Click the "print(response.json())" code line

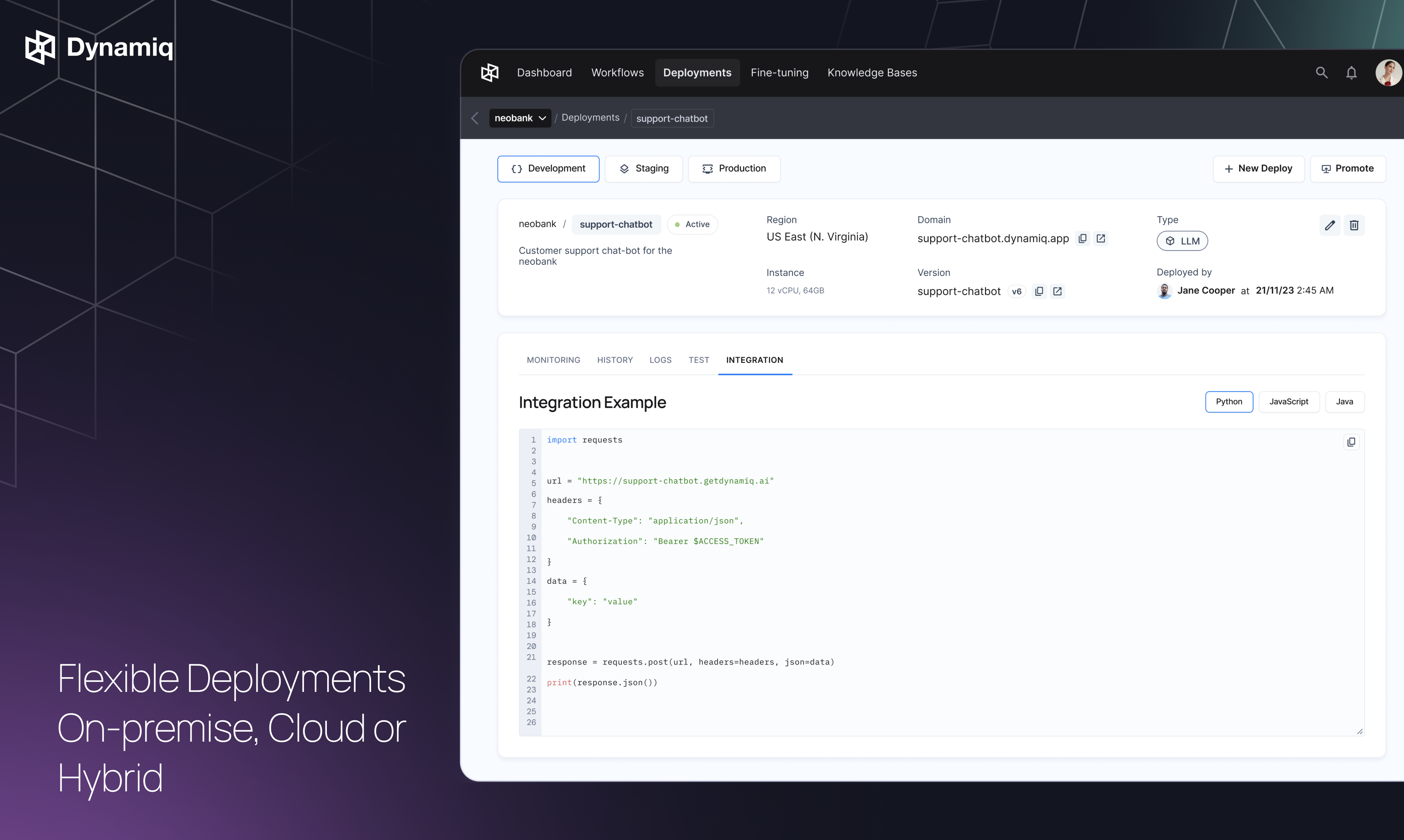(602, 682)
